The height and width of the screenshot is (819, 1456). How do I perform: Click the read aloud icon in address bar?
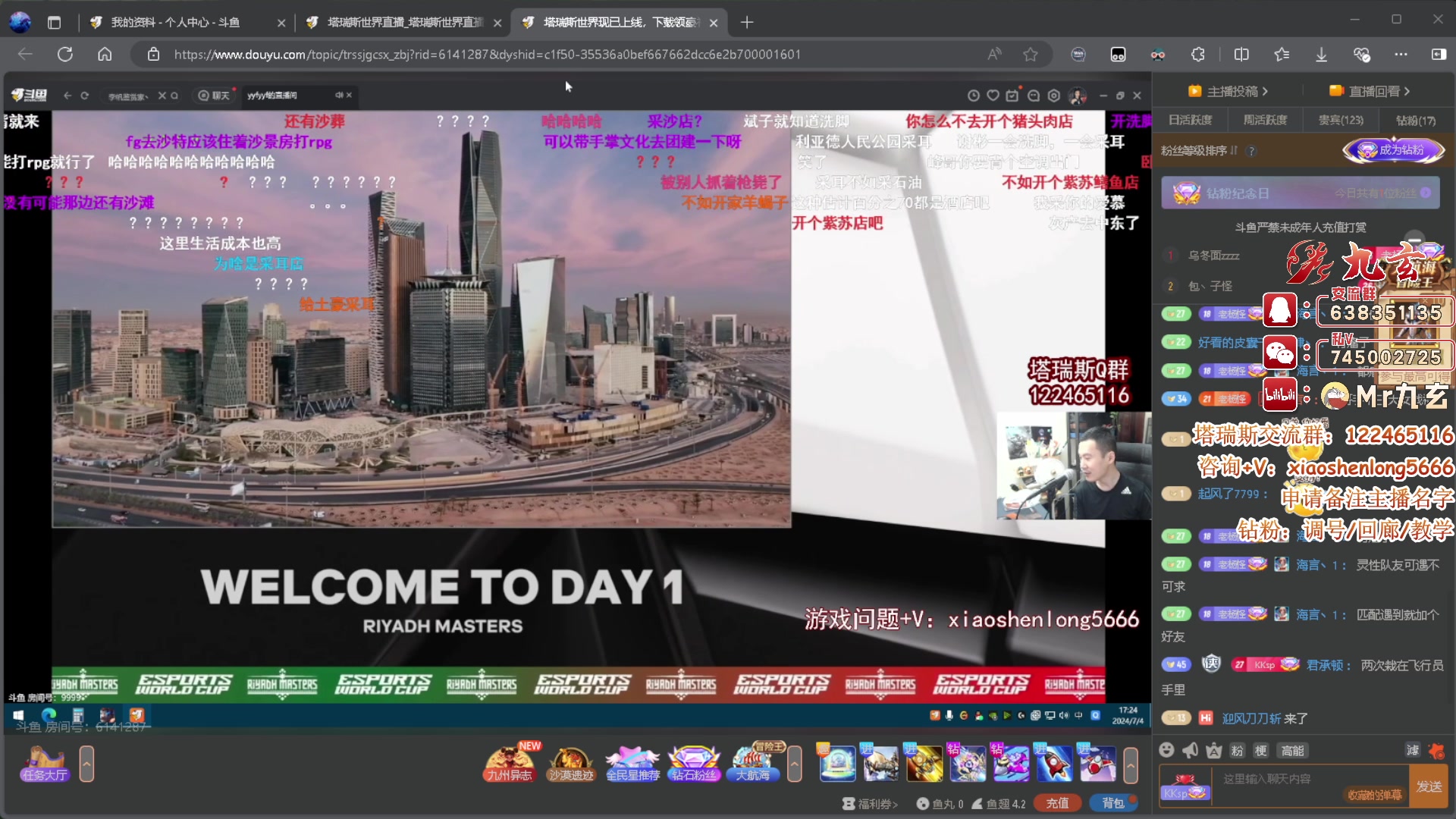click(x=994, y=54)
